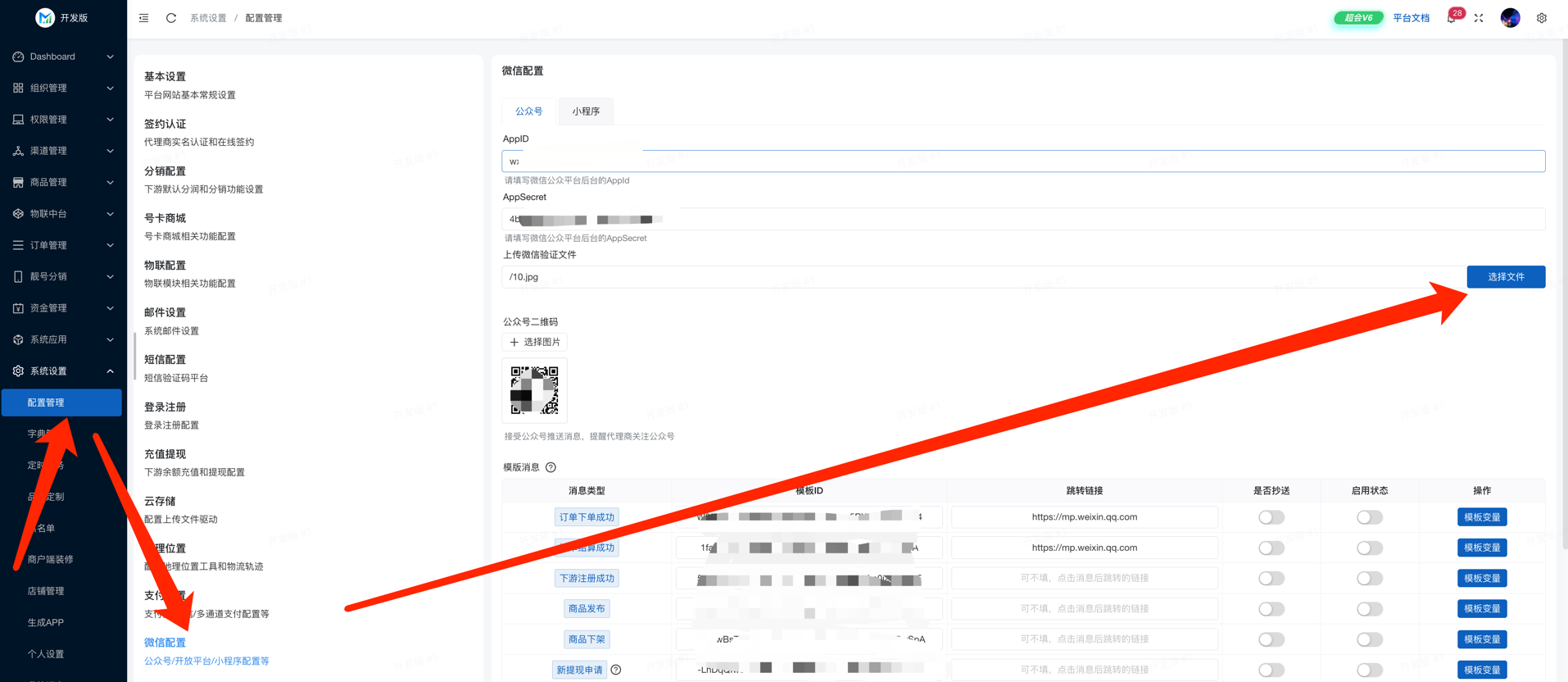Click the AppID input field
1568x682 pixels.
(x=1022, y=161)
